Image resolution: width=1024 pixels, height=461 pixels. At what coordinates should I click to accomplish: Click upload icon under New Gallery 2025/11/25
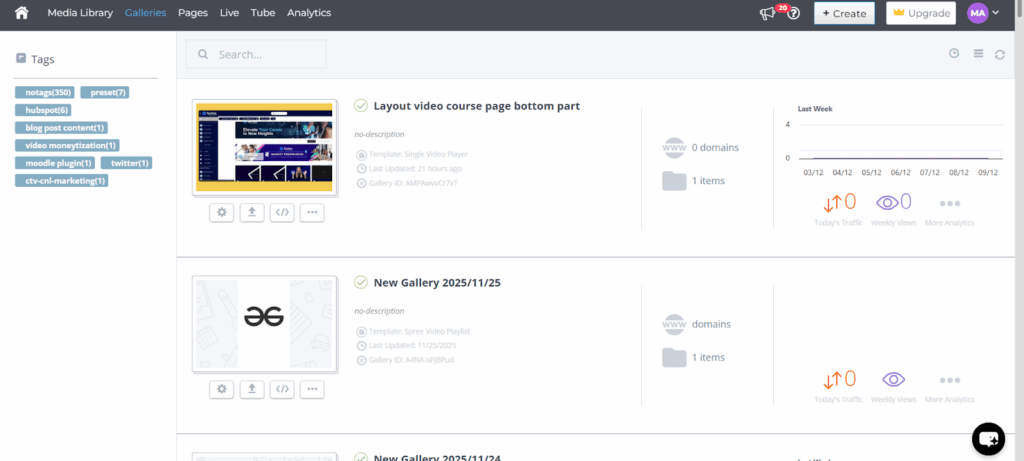(x=252, y=389)
